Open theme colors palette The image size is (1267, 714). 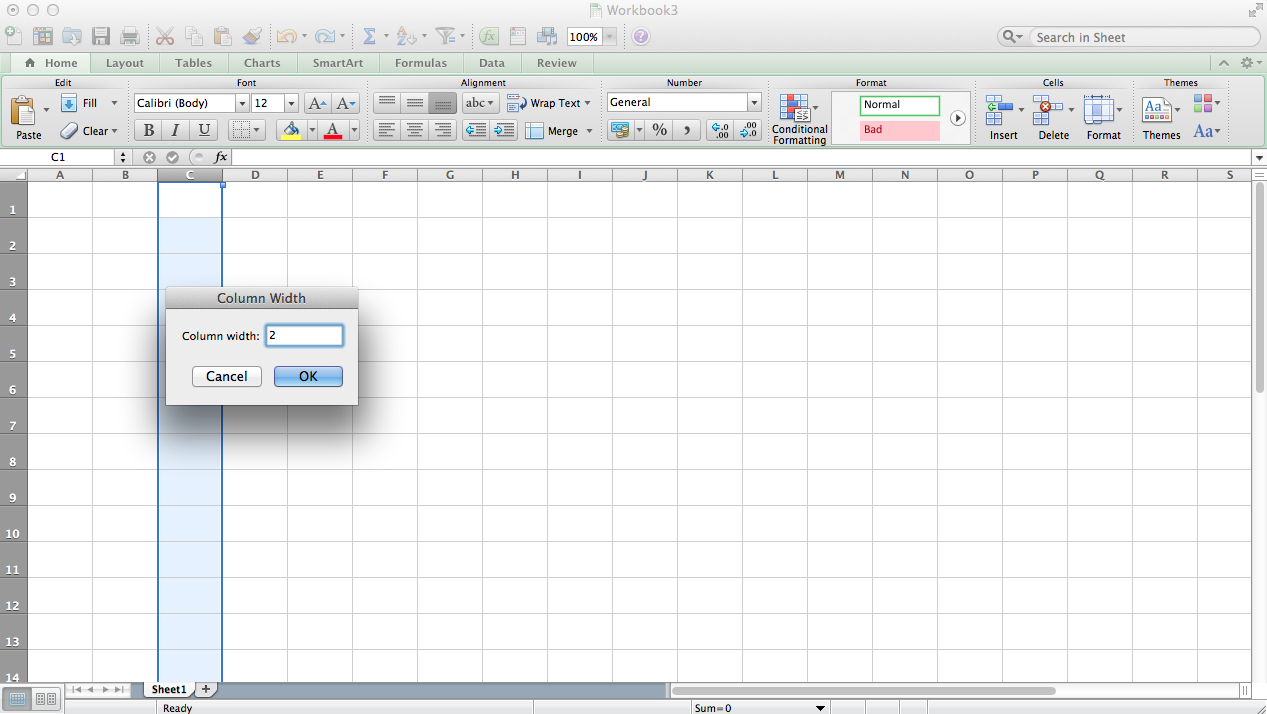pos(1204,103)
